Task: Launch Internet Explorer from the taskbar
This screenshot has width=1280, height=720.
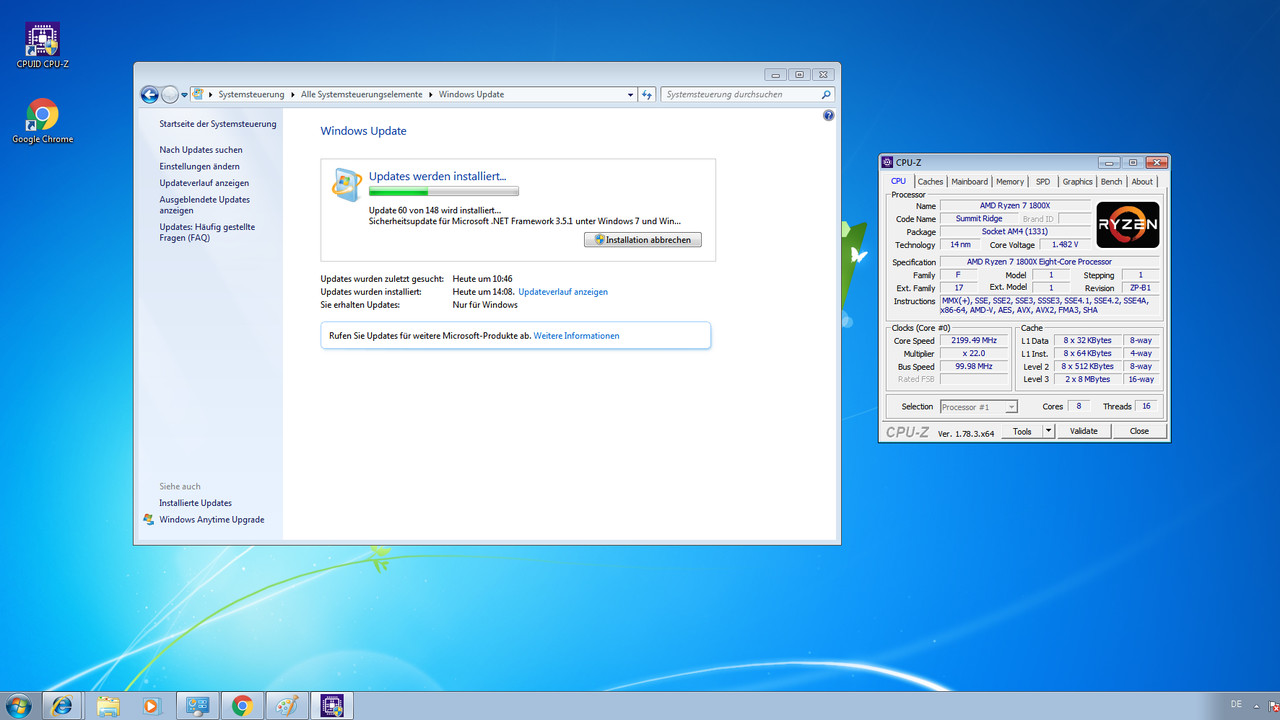Action: pos(62,705)
